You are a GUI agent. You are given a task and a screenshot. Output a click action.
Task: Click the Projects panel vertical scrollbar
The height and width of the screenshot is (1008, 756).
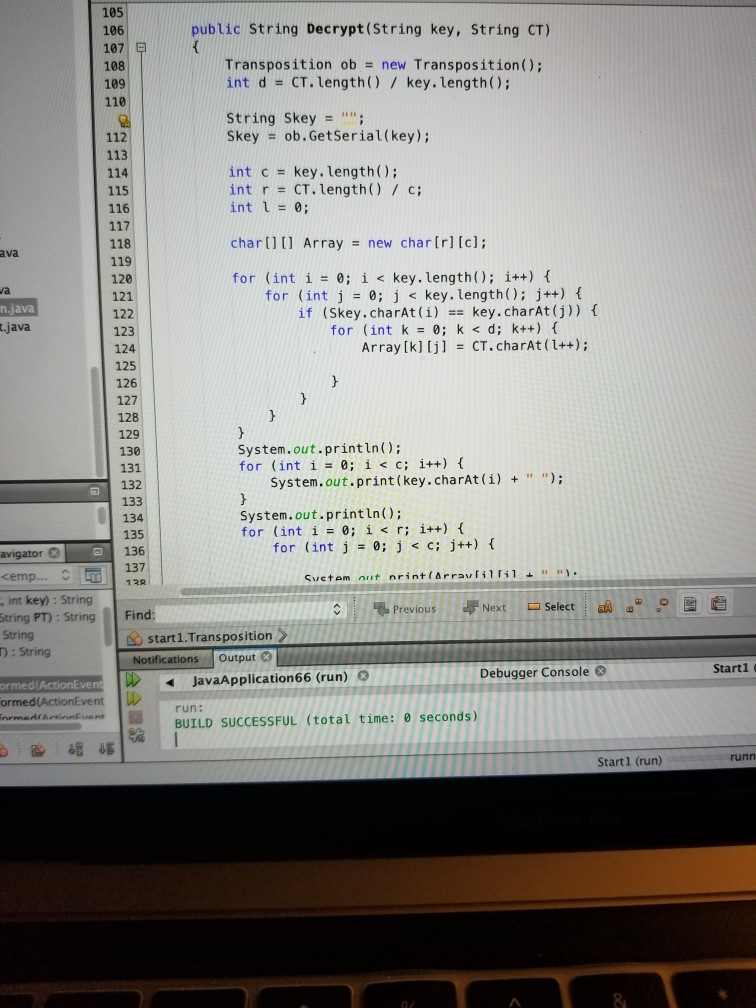(96, 420)
